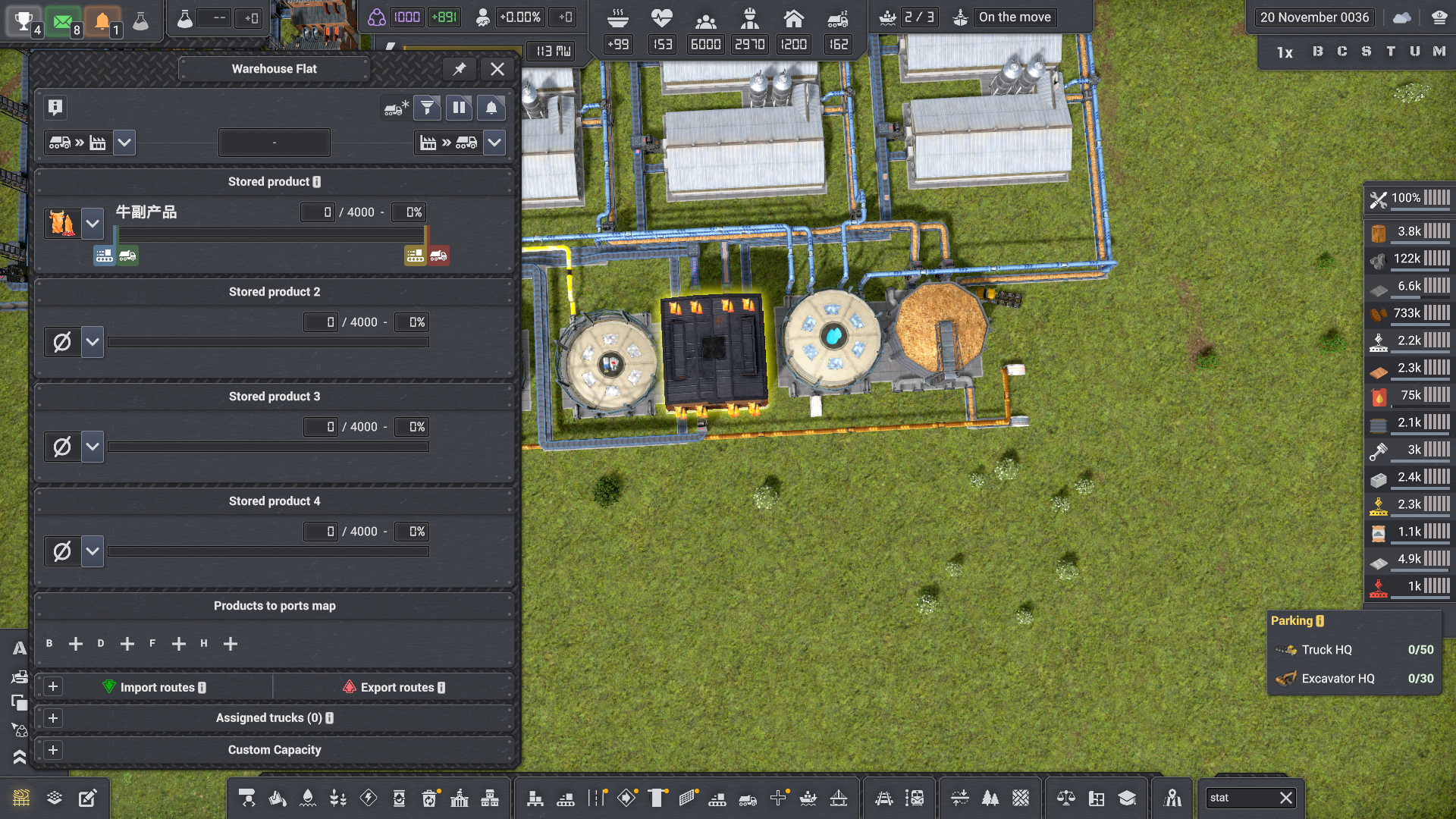Expand the Import routes section
The width and height of the screenshot is (1456, 819).
pos(53,687)
